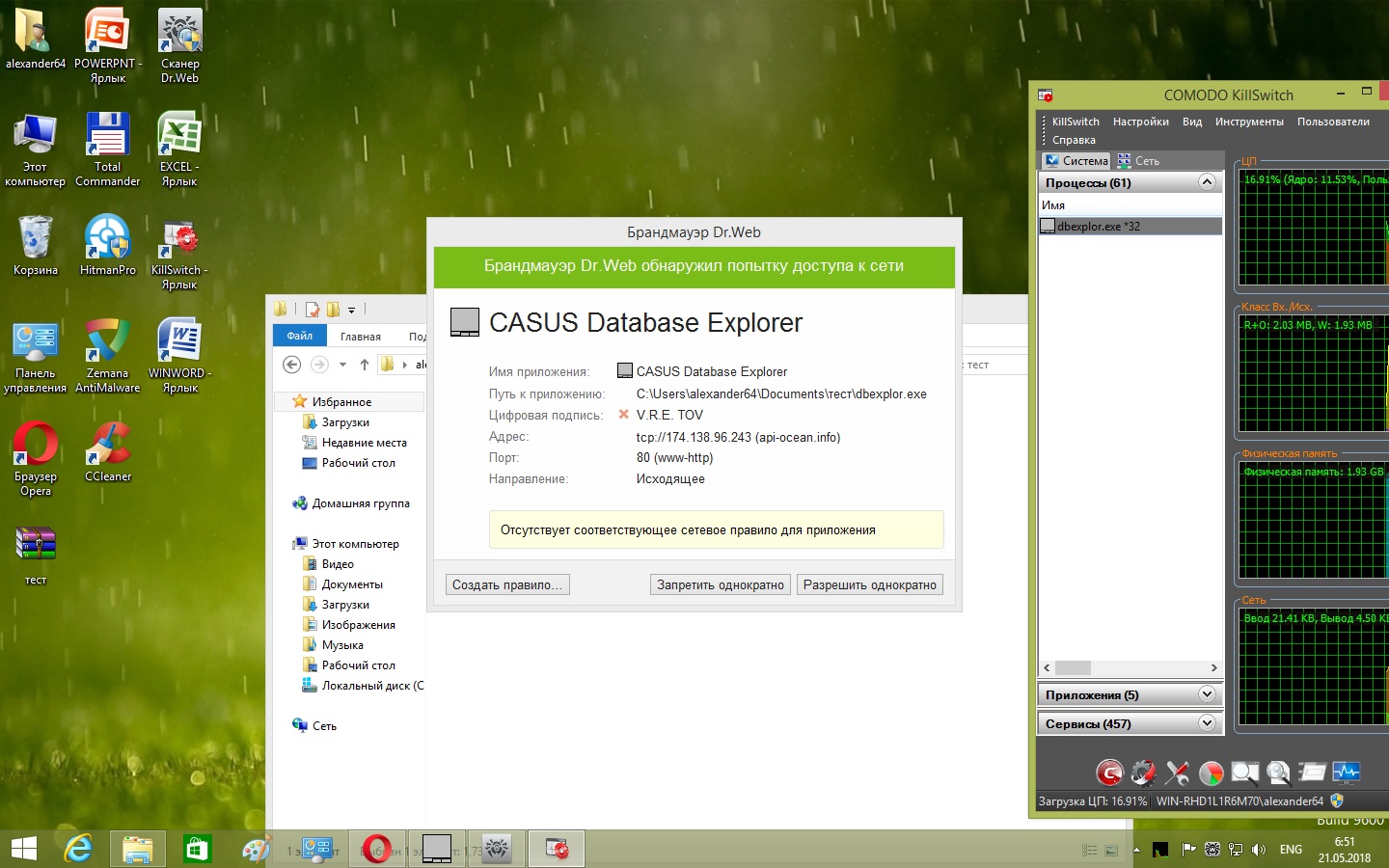Expand the Сервисы (457) panel in KillSwitch
This screenshot has width=1389, height=868.
click(1207, 723)
